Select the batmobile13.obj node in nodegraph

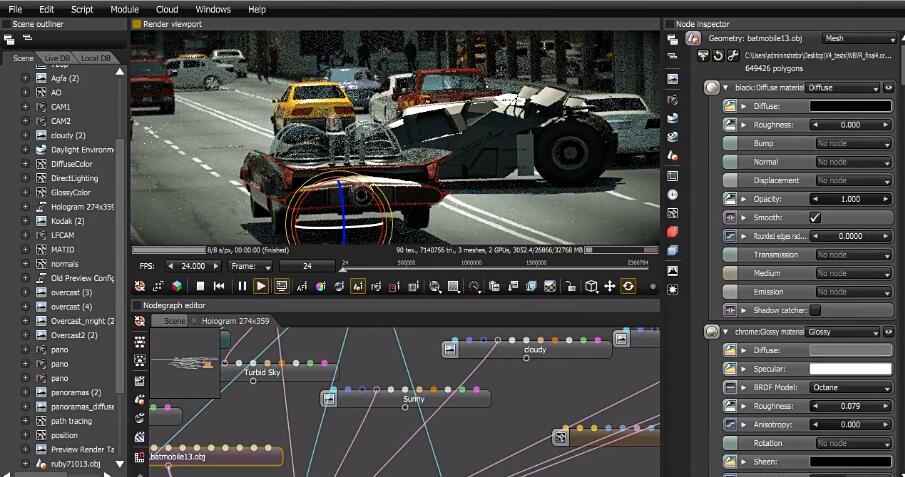[x=216, y=457]
